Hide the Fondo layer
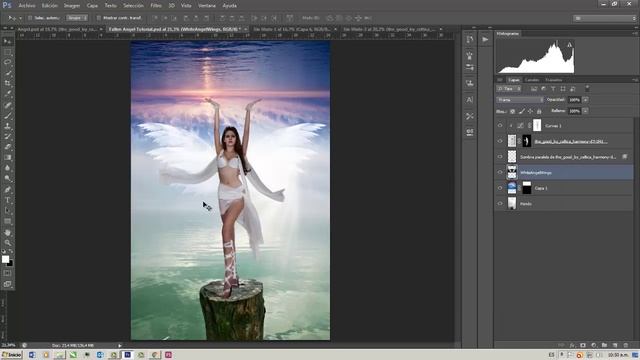 pyautogui.click(x=500, y=203)
